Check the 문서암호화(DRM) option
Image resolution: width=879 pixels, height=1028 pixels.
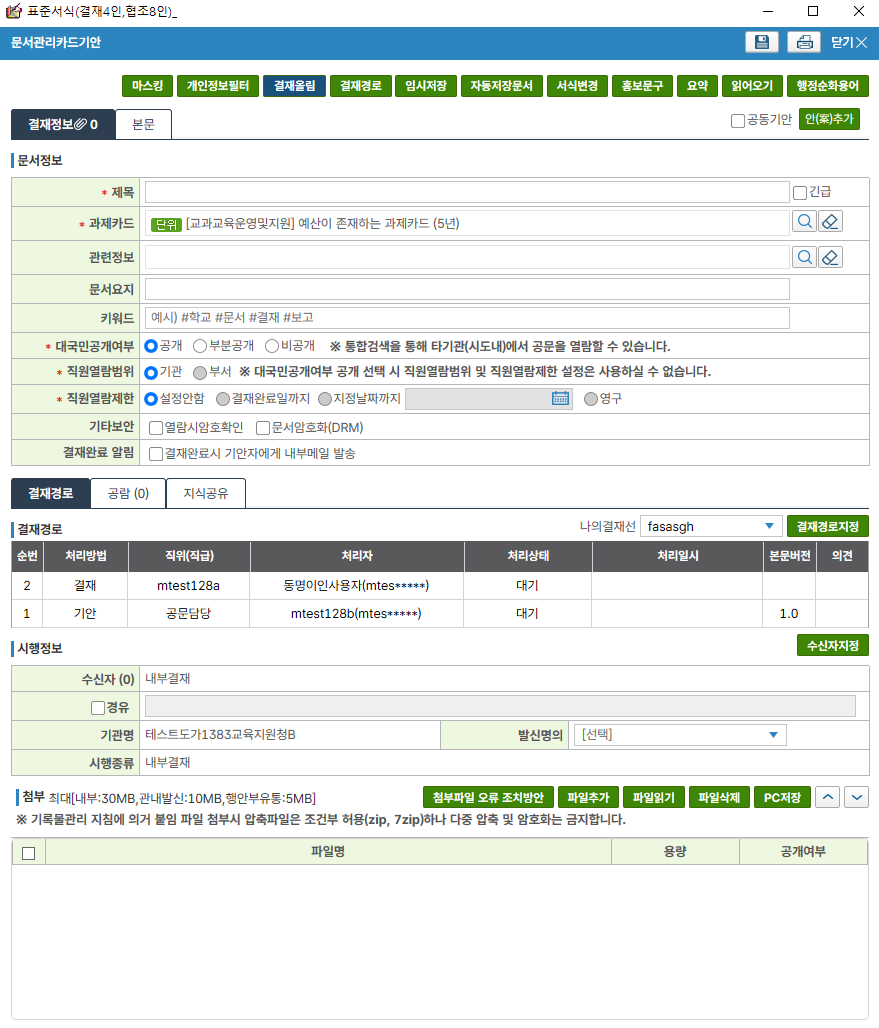[263, 427]
